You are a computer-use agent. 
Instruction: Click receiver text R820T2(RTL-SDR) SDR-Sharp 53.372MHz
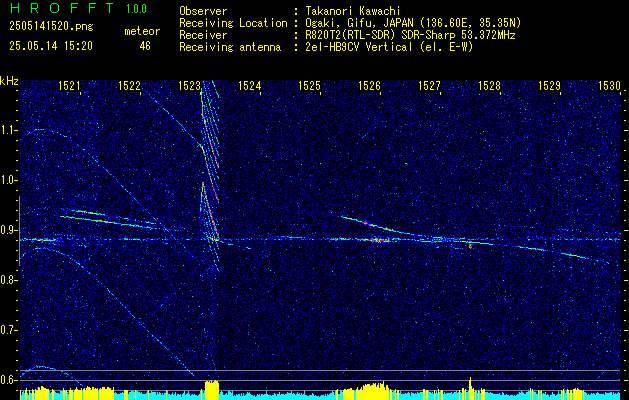pyautogui.click(x=410, y=35)
